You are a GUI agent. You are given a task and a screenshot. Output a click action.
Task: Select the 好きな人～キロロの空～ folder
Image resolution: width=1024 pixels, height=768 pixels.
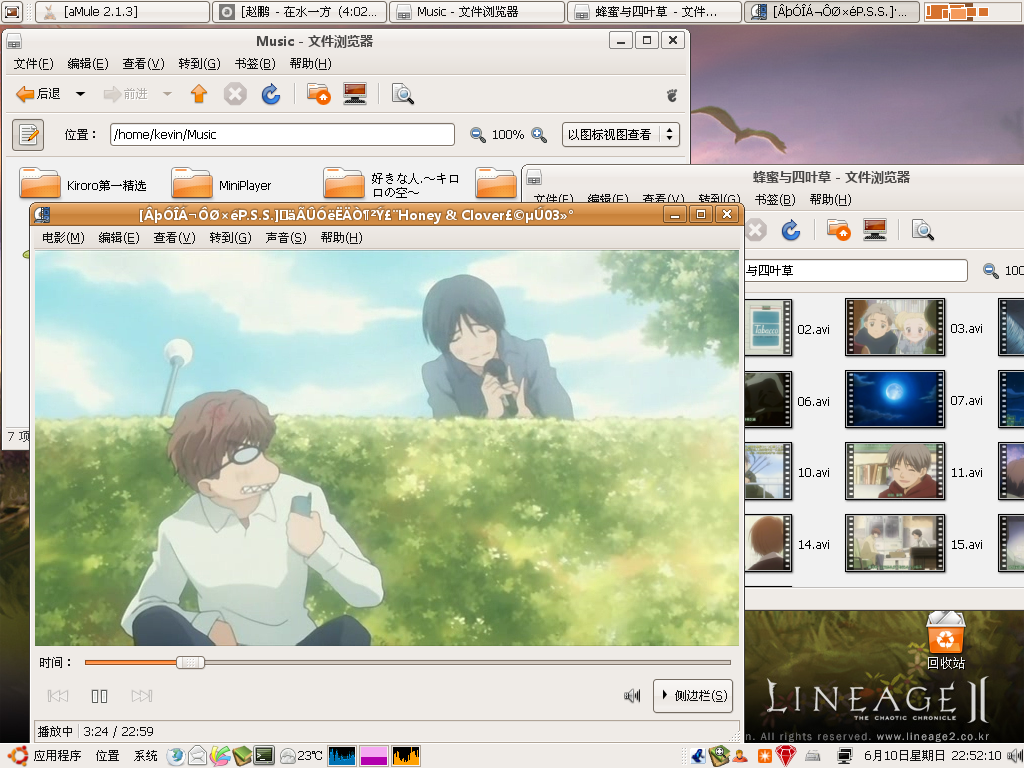click(393, 185)
